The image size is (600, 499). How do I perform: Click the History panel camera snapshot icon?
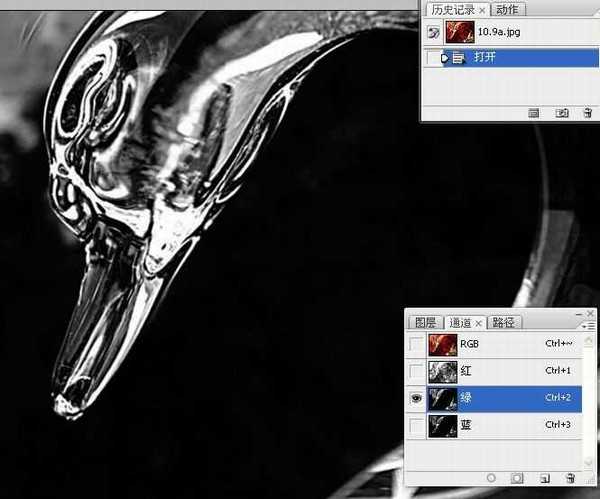(x=562, y=113)
